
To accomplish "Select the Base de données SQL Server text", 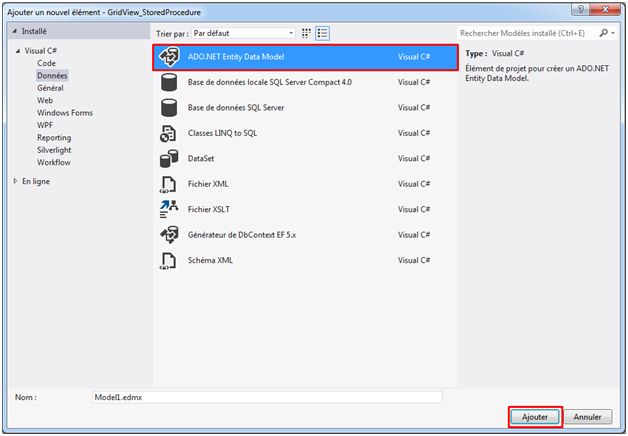I will pyautogui.click(x=236, y=108).
